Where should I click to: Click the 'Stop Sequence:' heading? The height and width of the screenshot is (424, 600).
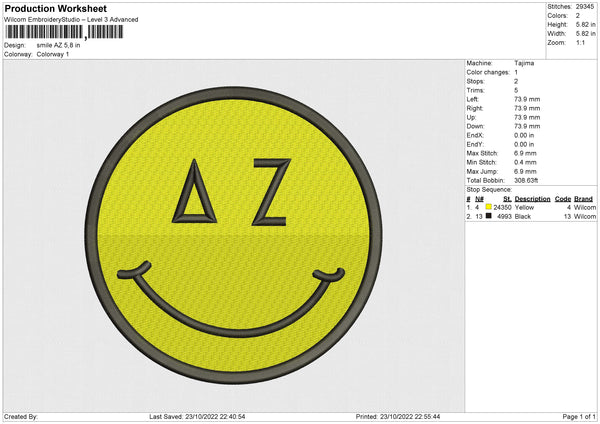tap(489, 189)
